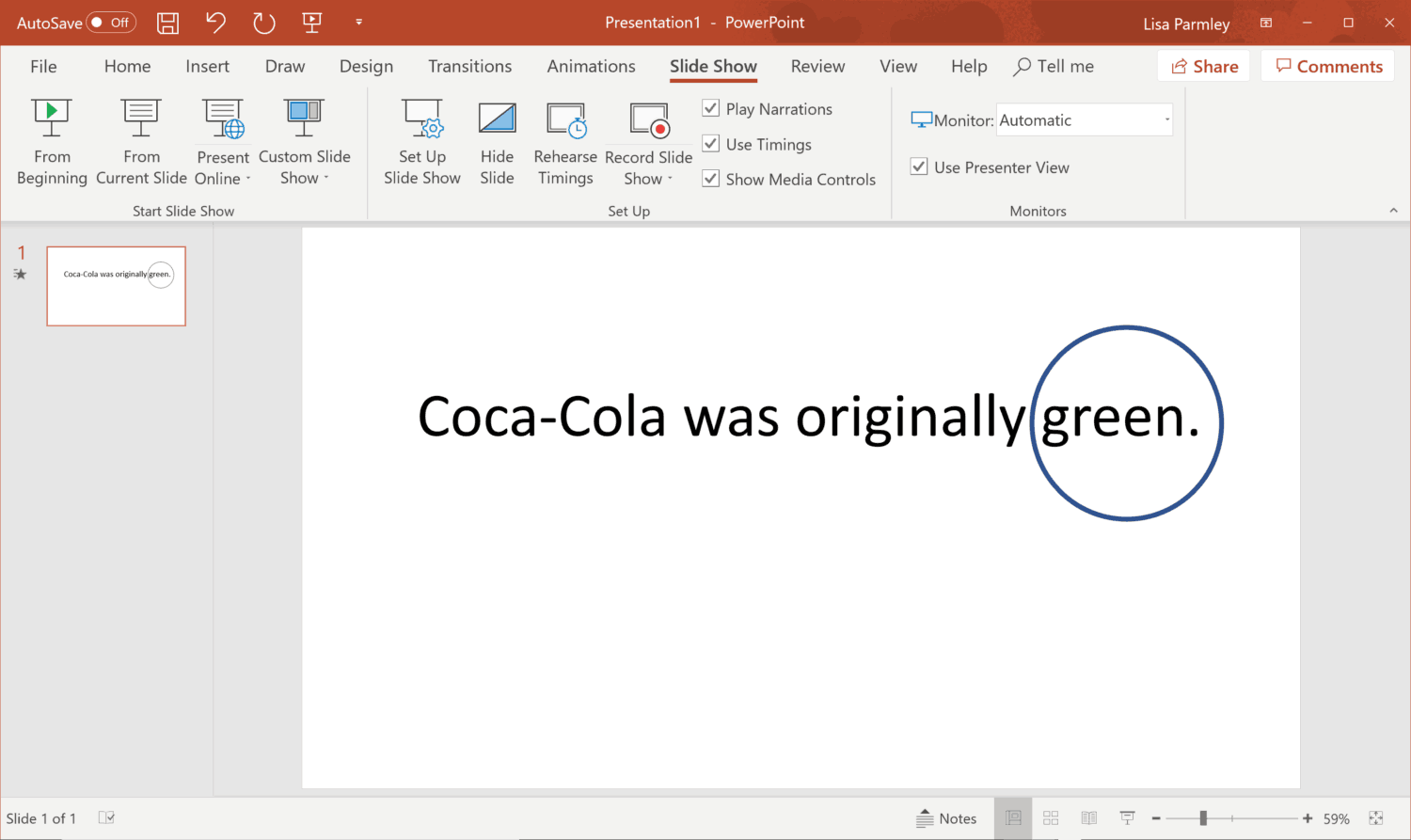The height and width of the screenshot is (840, 1411).
Task: Open the View tab
Action: (x=898, y=66)
